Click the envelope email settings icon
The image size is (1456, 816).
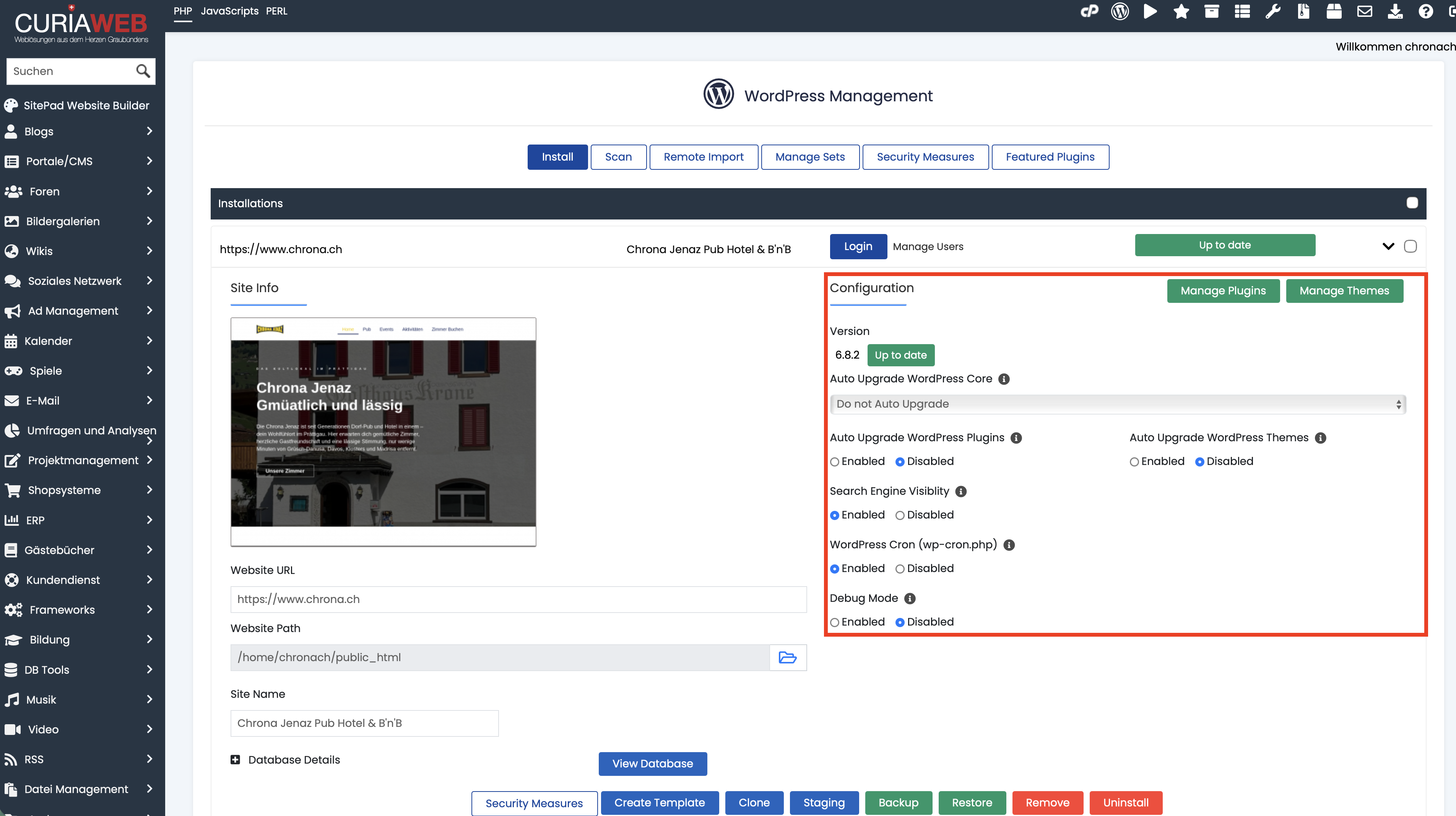(1365, 11)
